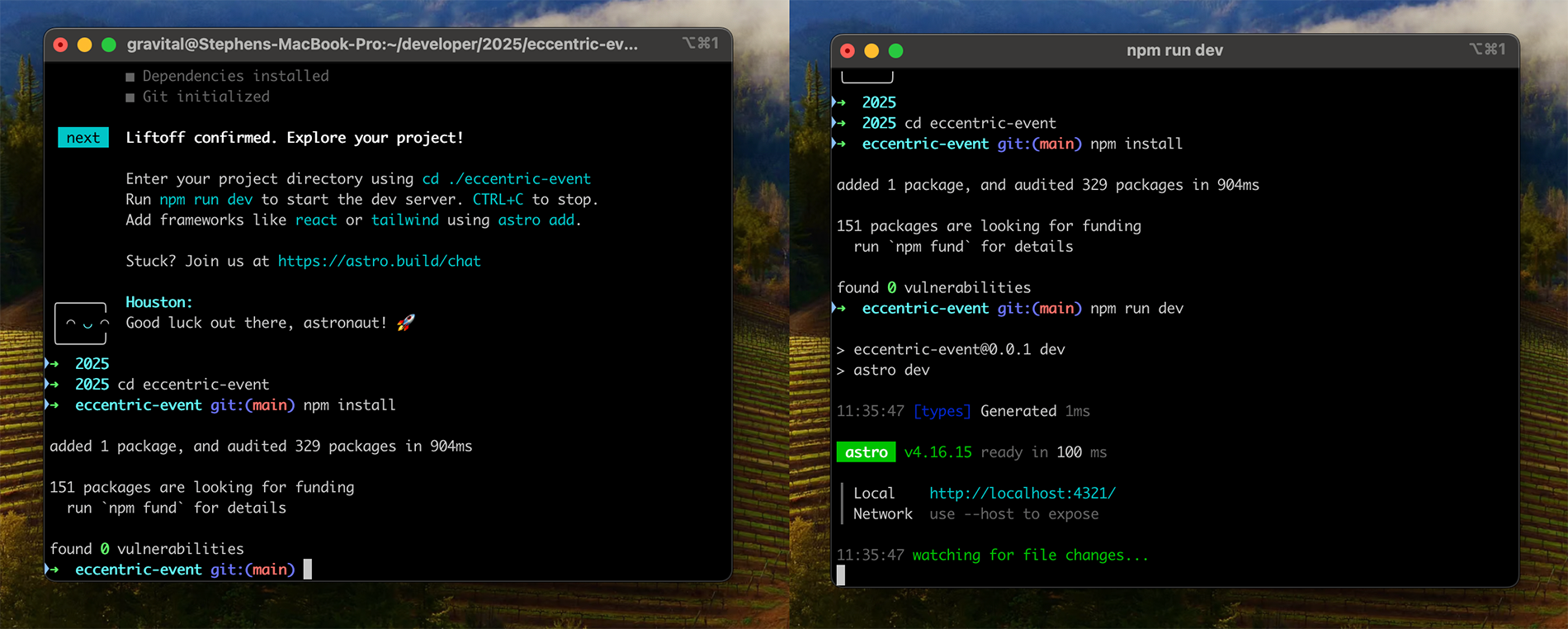Click the cd ./eccentric-event command text

click(507, 178)
